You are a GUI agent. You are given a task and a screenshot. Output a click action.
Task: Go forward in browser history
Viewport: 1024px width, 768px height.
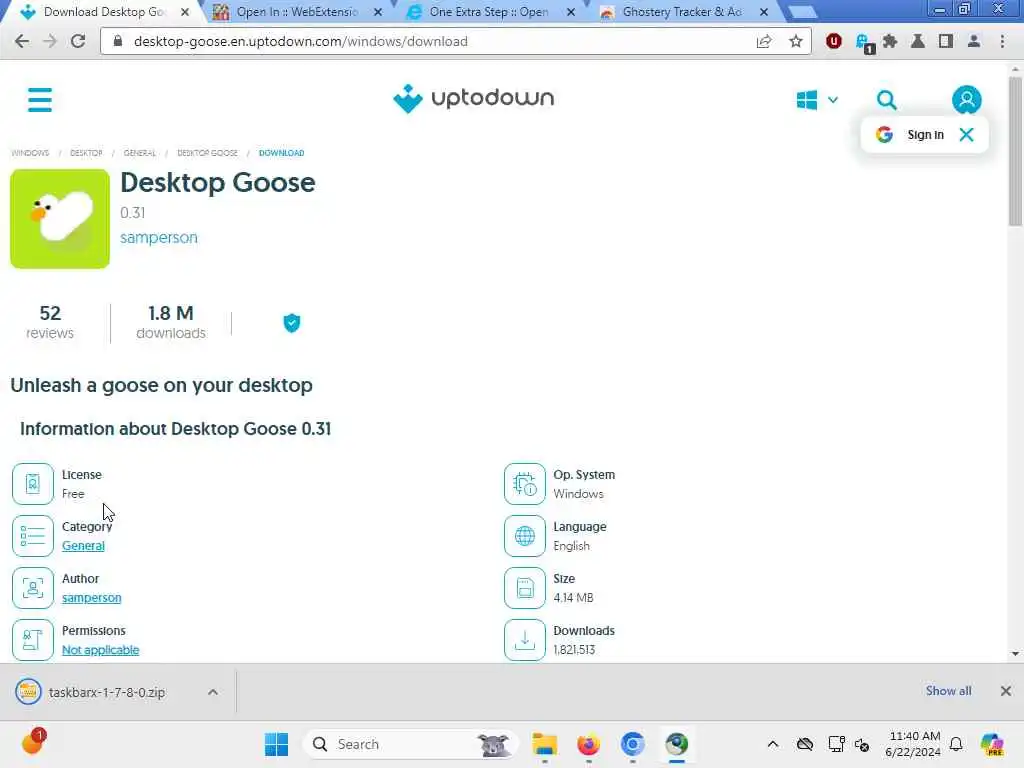[x=50, y=41]
